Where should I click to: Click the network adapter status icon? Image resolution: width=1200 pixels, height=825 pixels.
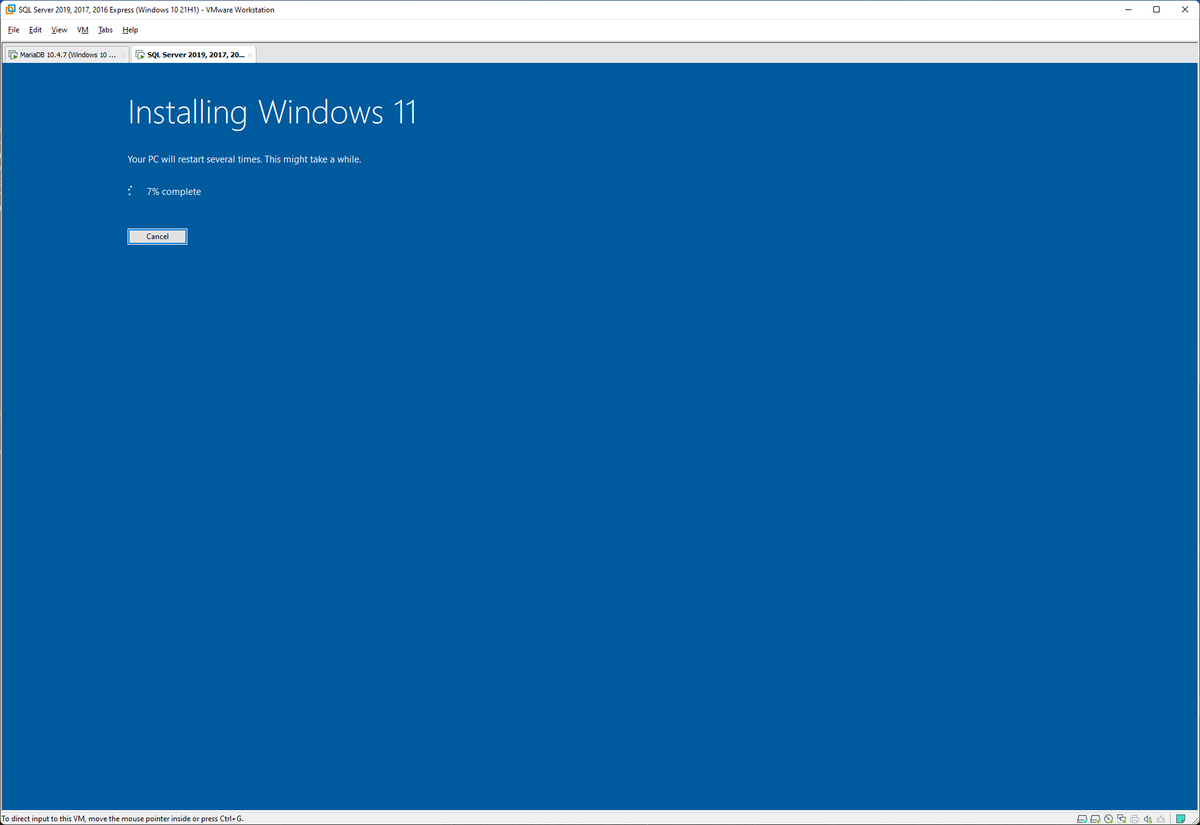[x=1121, y=819]
